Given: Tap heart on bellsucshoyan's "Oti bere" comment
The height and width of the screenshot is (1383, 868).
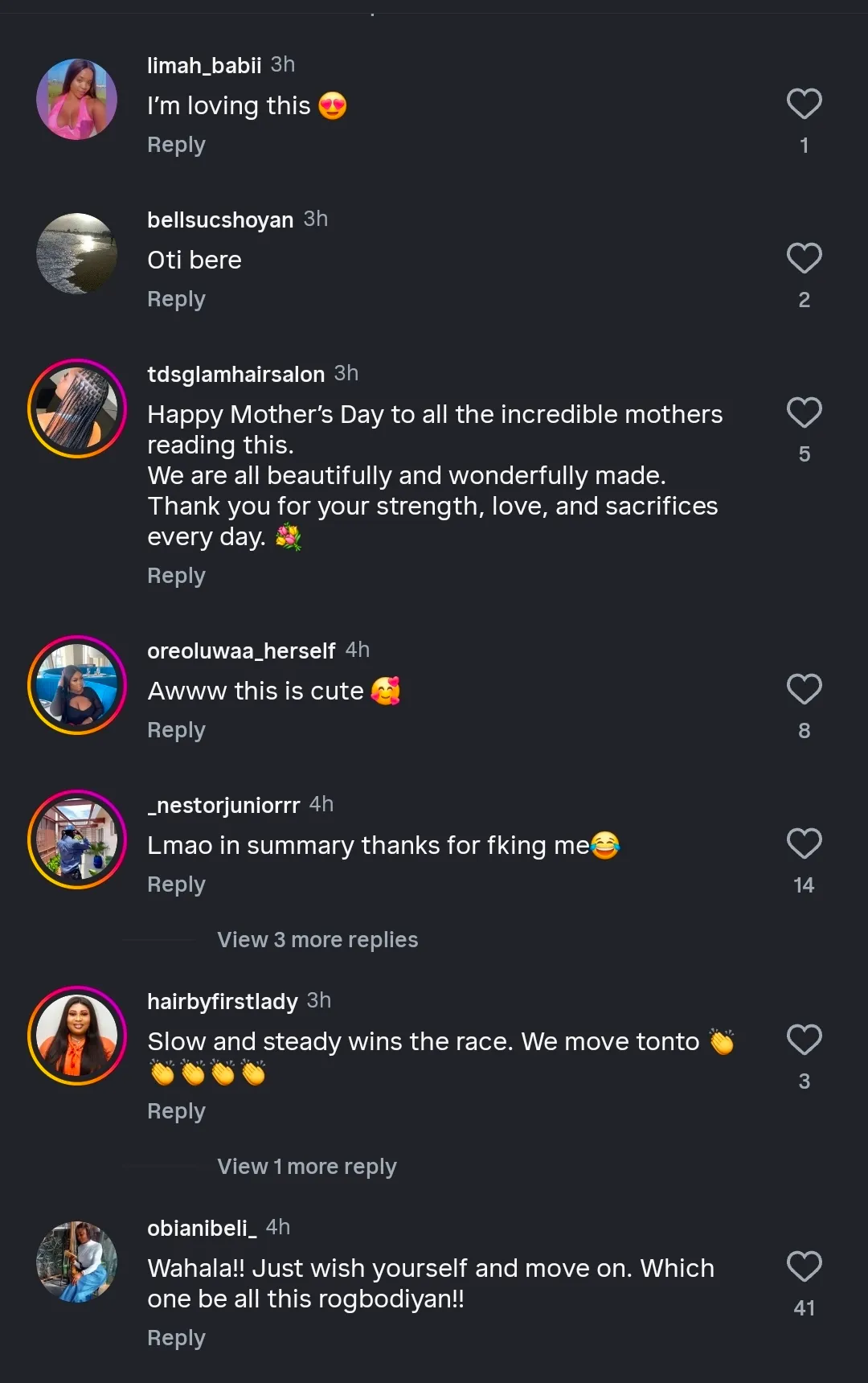Looking at the screenshot, I should (x=804, y=259).
